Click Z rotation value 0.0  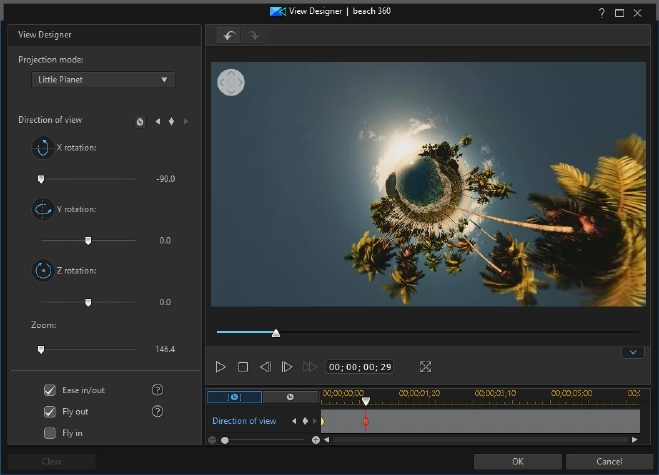point(165,302)
